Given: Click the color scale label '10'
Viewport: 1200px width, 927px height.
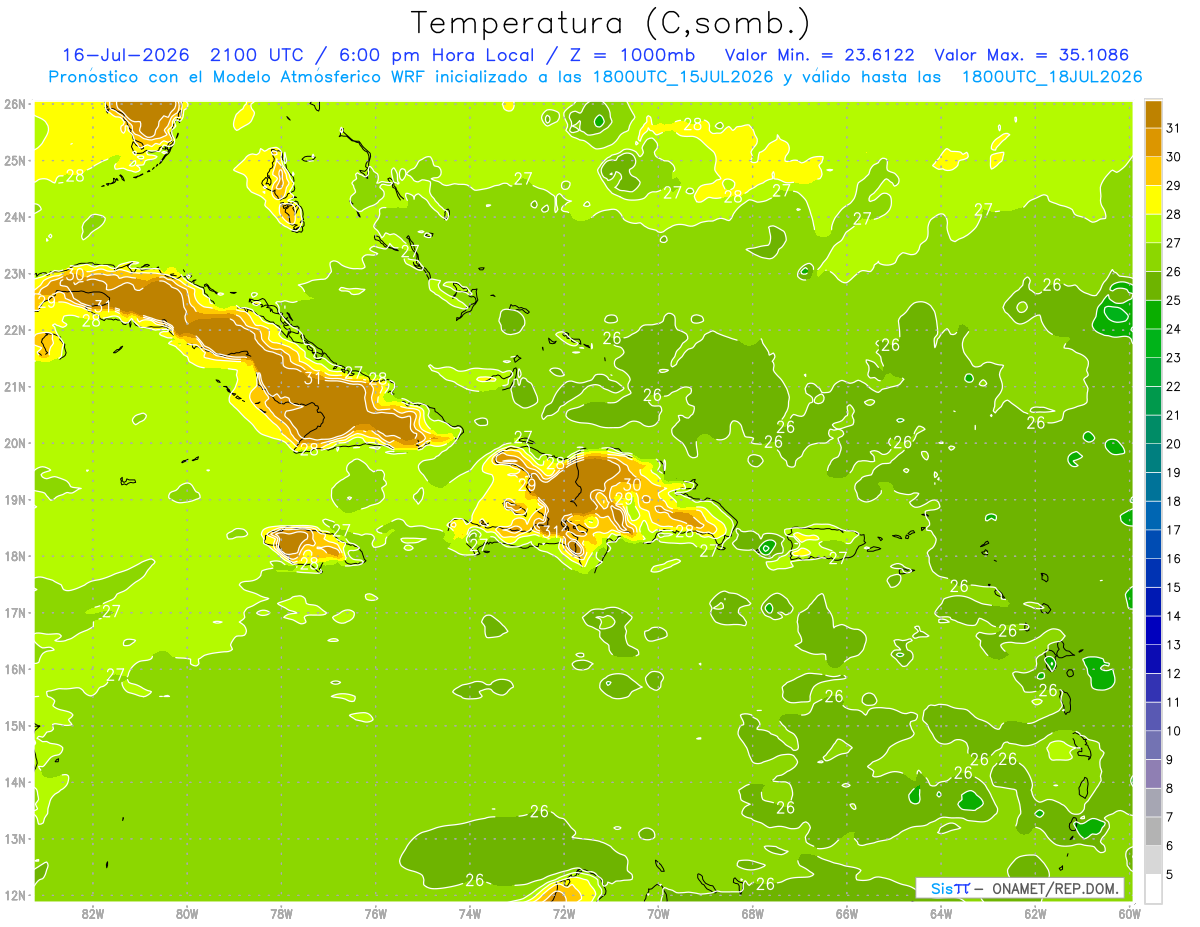Looking at the screenshot, I should tap(1173, 731).
